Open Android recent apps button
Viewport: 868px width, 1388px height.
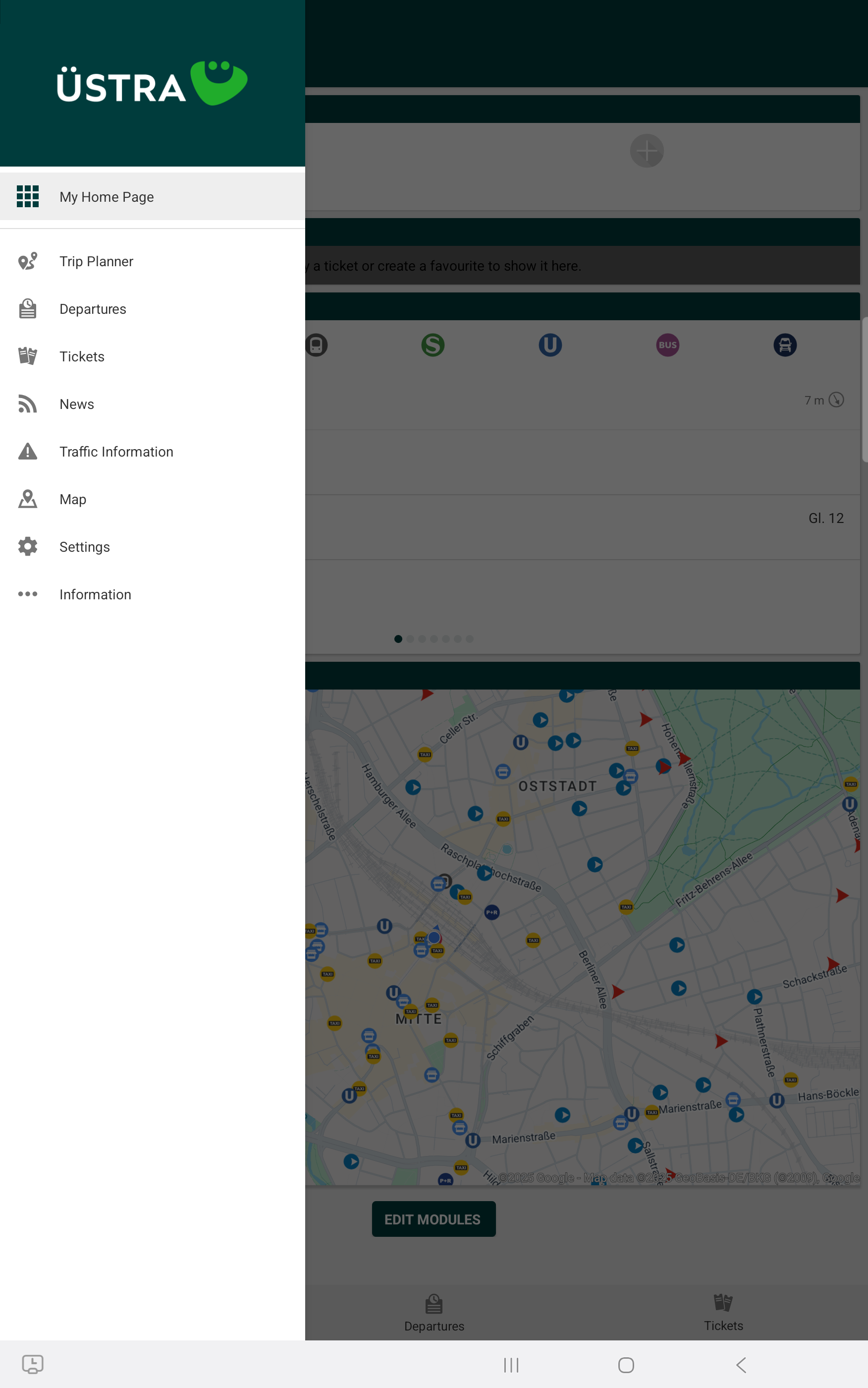pos(511,1365)
